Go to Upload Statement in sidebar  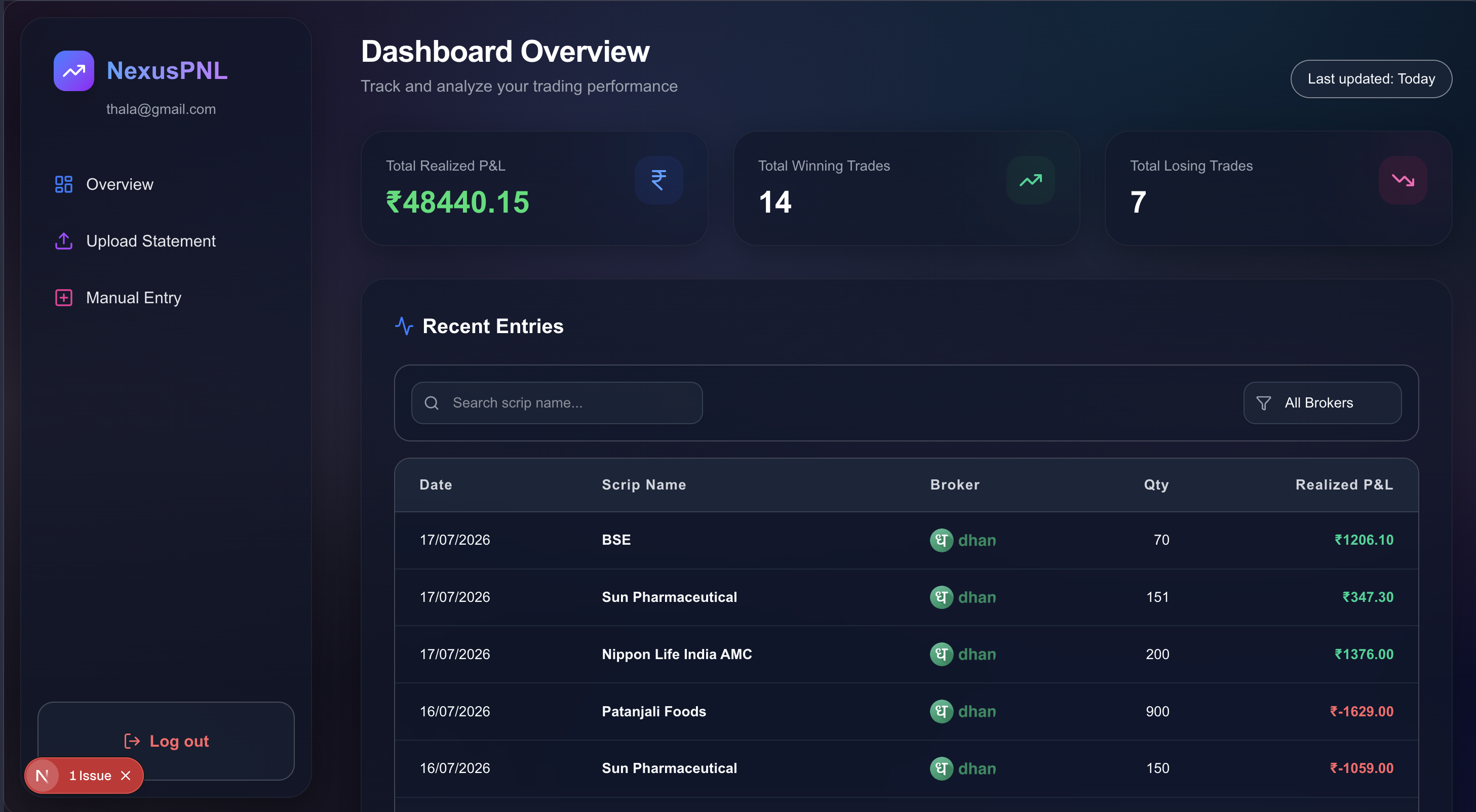click(151, 241)
